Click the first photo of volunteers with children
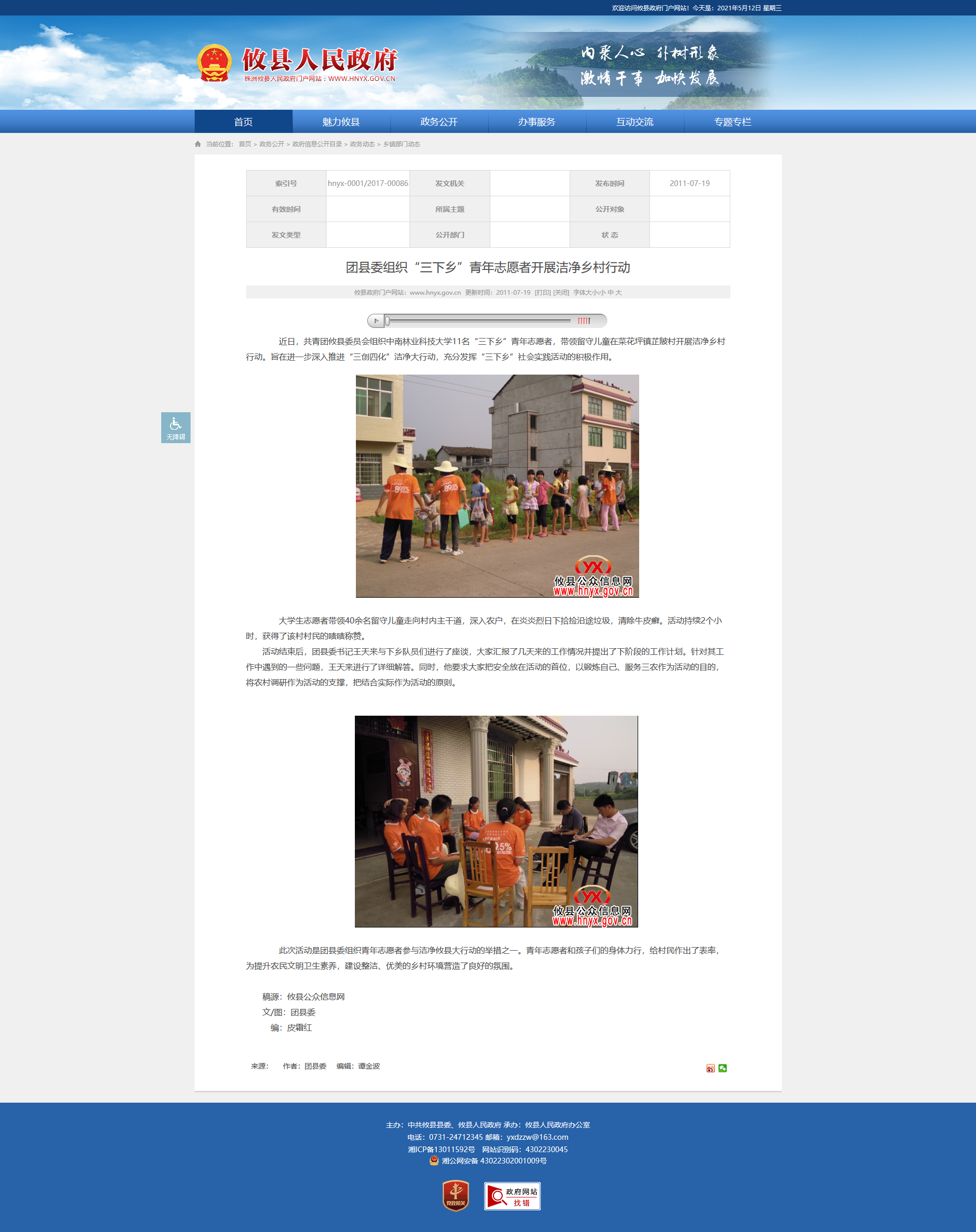The height and width of the screenshot is (1232, 976). pyautogui.click(x=497, y=486)
